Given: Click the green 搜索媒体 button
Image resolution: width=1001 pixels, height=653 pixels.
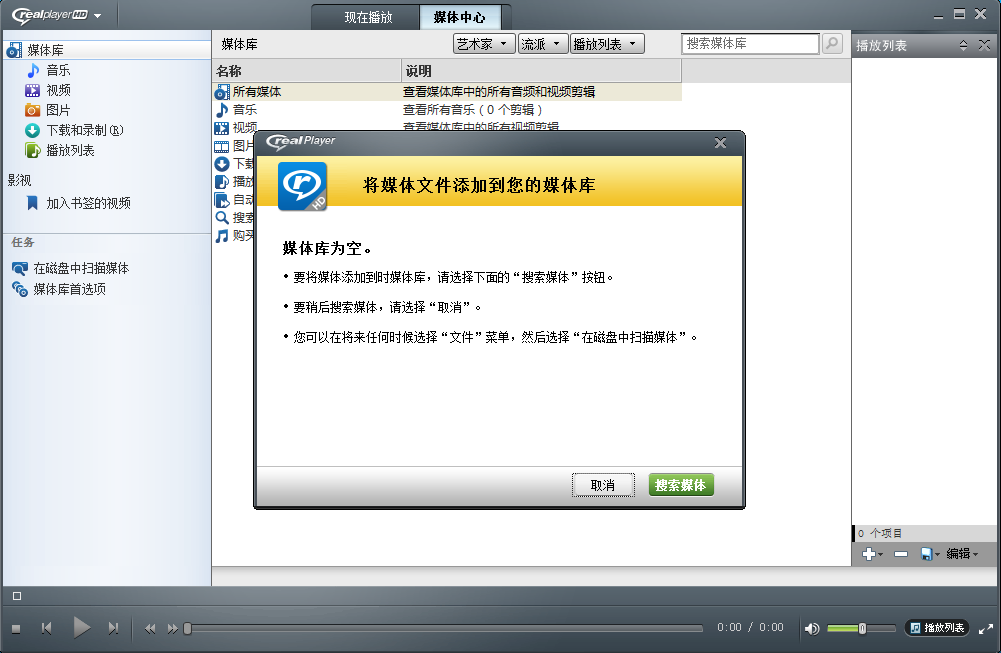Looking at the screenshot, I should point(681,483).
